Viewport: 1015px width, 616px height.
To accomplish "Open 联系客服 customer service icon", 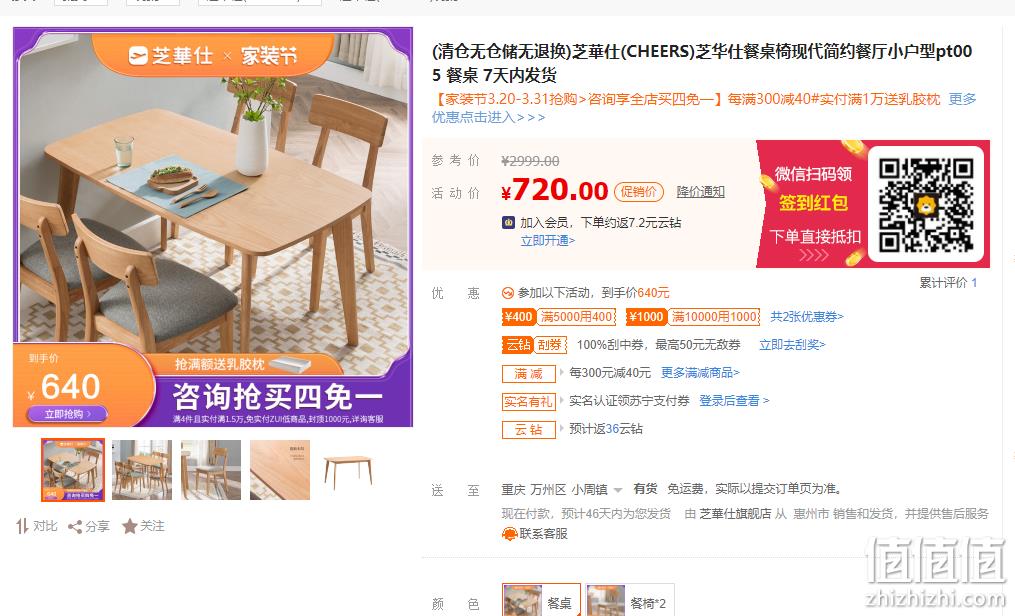I will coord(509,534).
